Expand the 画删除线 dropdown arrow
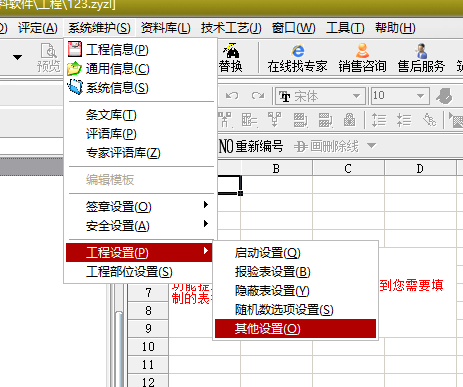The image size is (463, 387). (x=371, y=146)
